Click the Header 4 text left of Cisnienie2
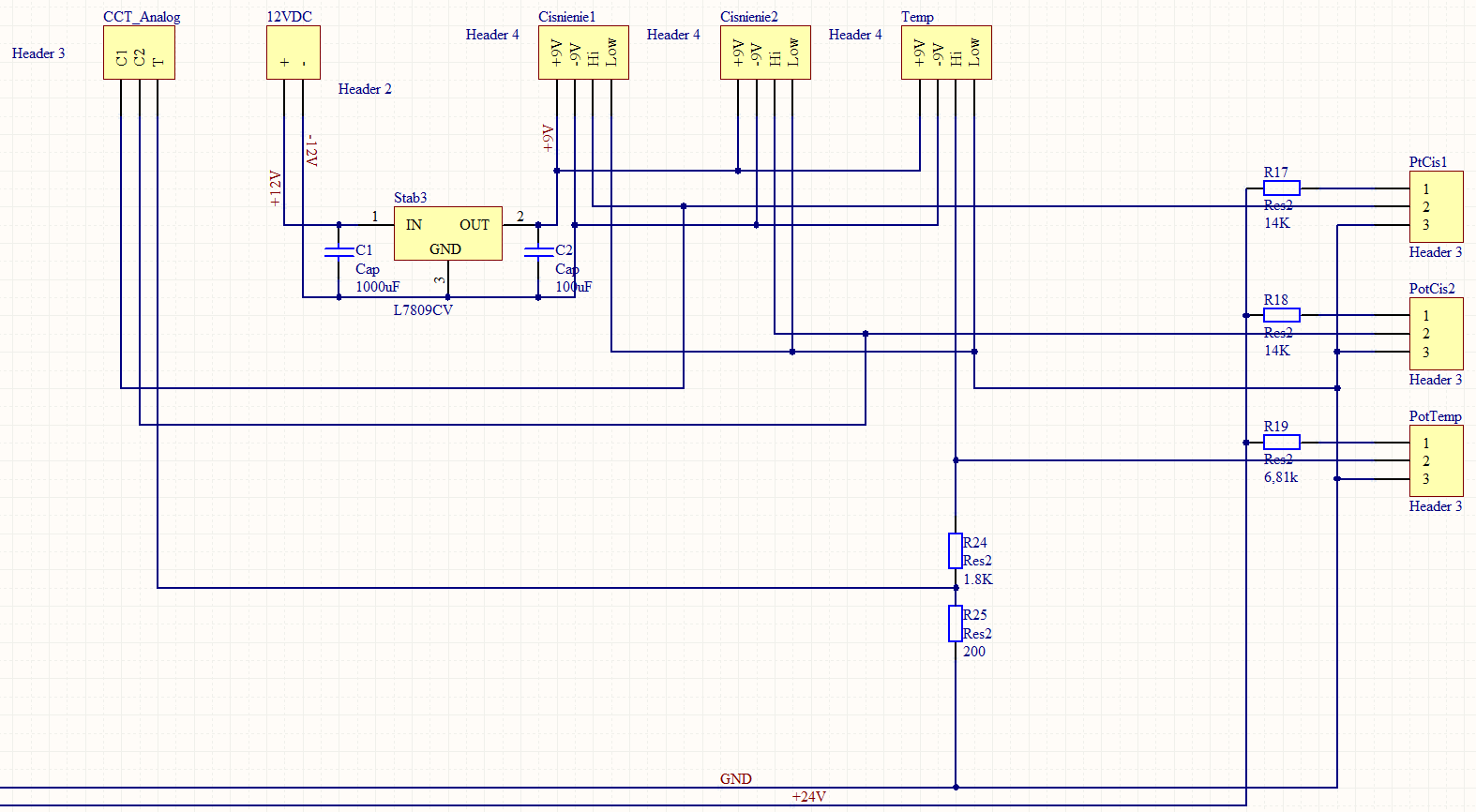1476x812 pixels. coord(673,35)
